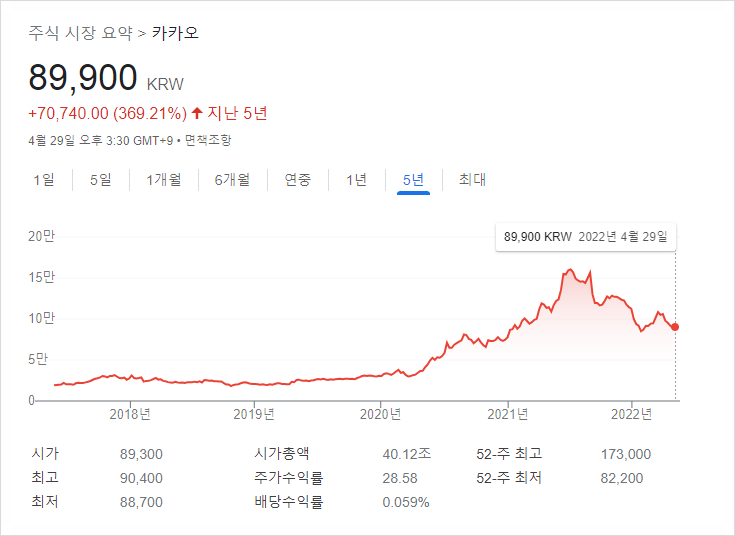Select the 최대 range tab

(x=472, y=180)
